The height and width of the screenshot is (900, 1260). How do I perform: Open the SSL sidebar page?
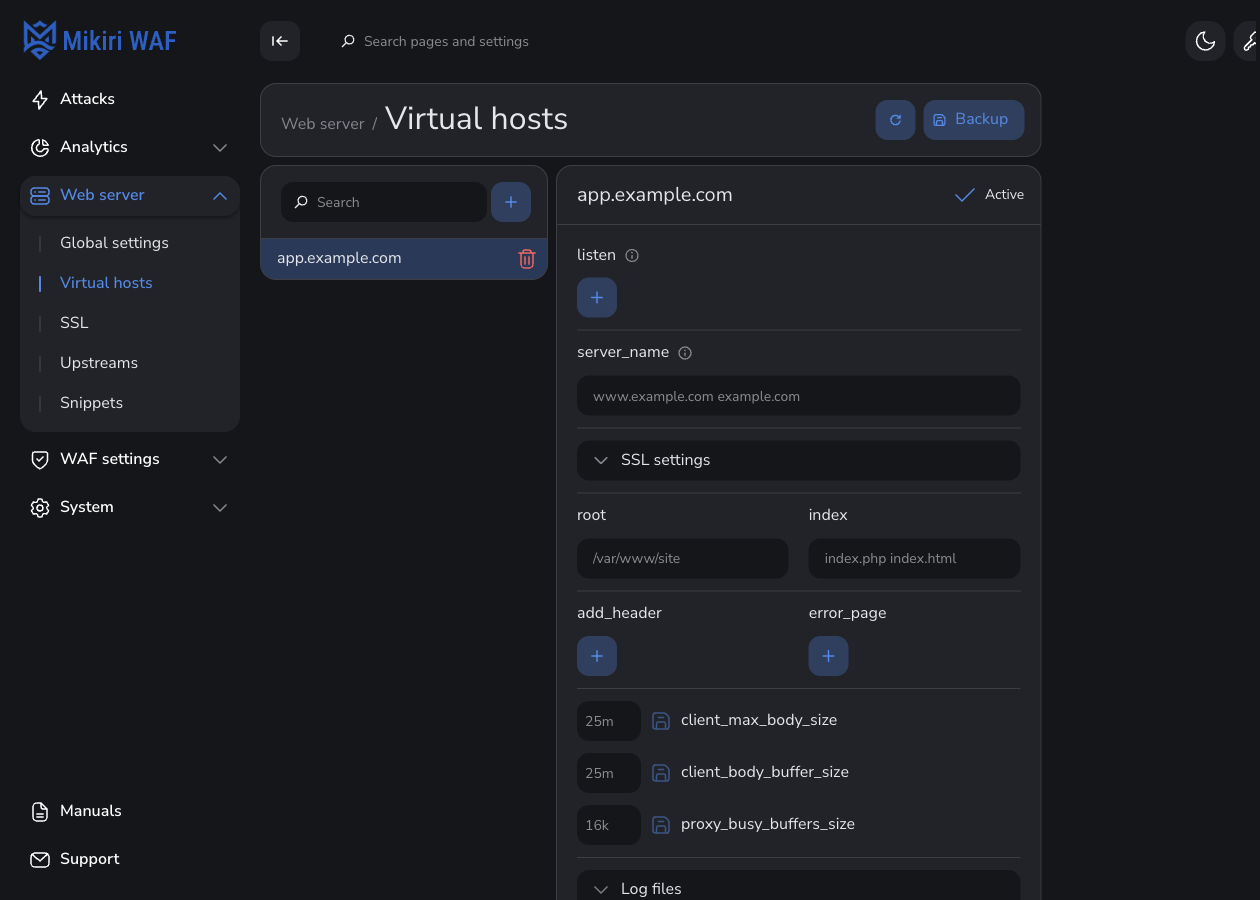(x=74, y=323)
